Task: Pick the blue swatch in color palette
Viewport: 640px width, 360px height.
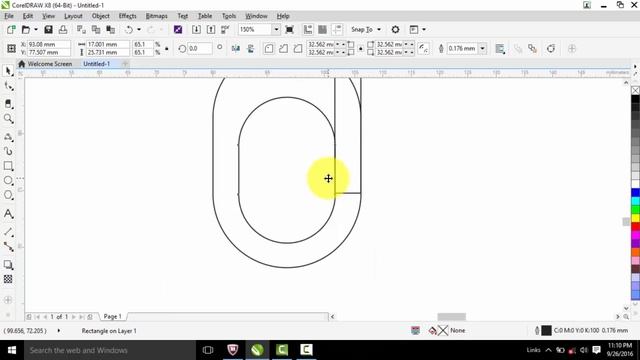Action: (636, 193)
